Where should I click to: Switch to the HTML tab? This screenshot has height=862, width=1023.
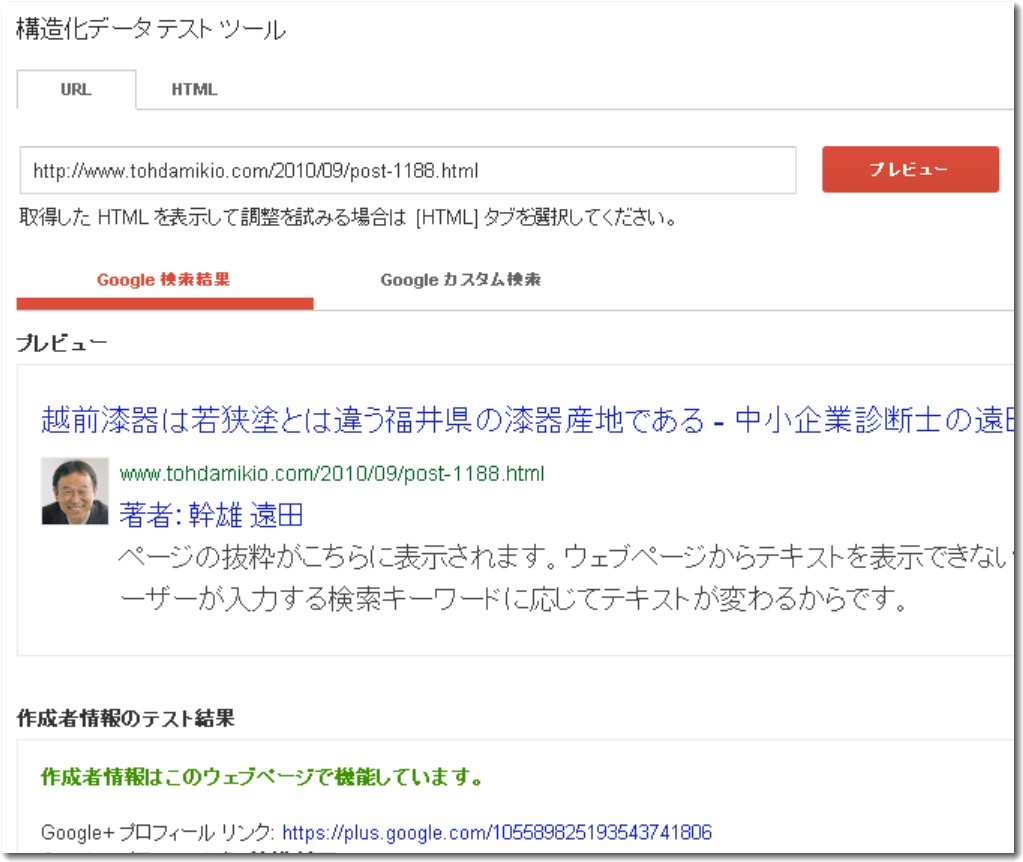pyautogui.click(x=194, y=89)
